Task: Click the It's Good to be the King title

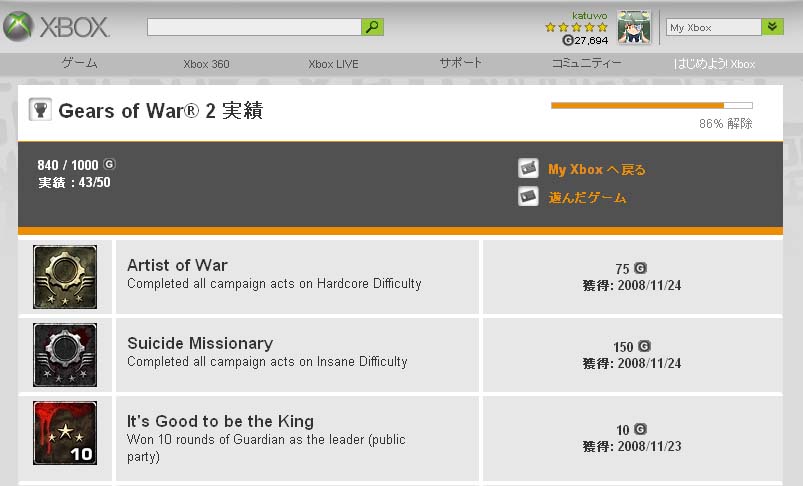Action: 220,421
